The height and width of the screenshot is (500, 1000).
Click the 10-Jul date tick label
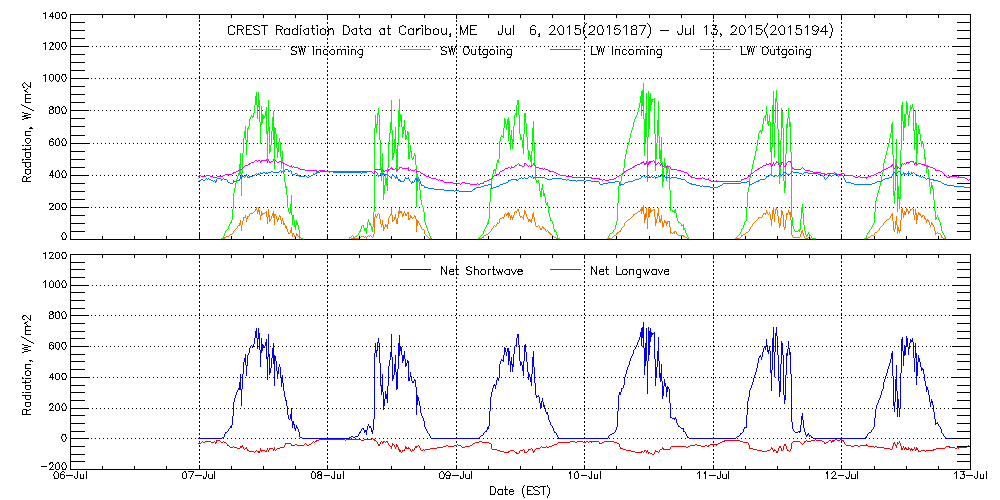pos(585,477)
